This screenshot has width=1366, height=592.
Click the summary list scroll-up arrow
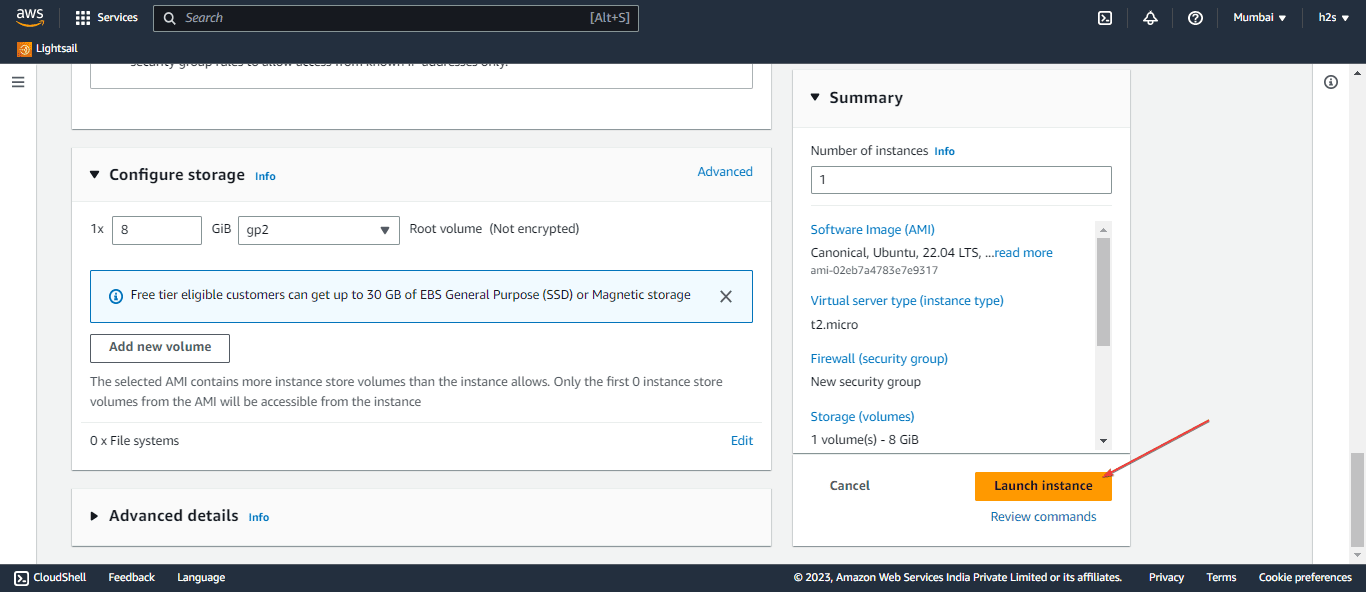coord(1104,228)
